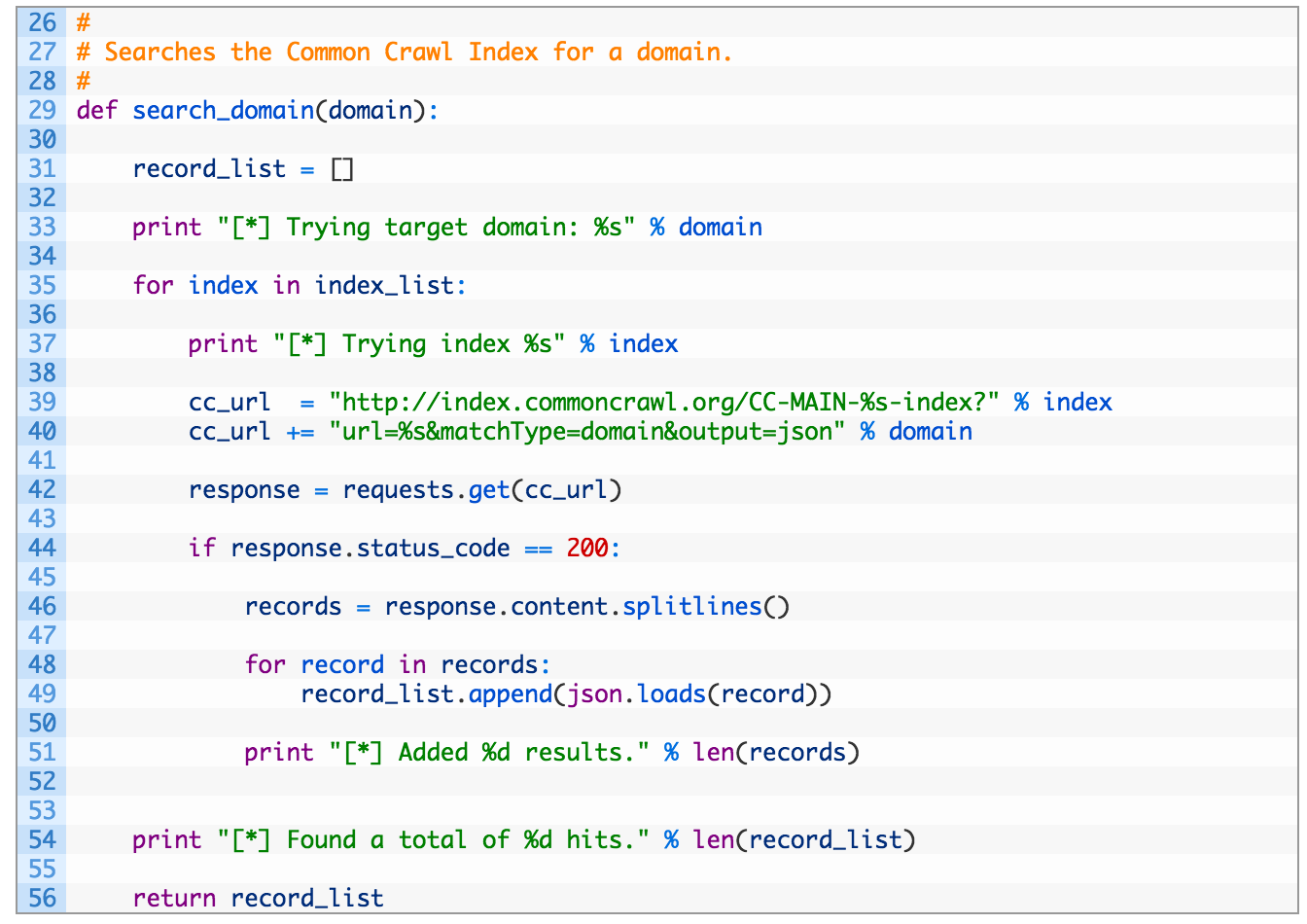Viewport: 1307px width, 924px height.
Task: Click the 'def' keyword on line 29
Action: coord(97,110)
